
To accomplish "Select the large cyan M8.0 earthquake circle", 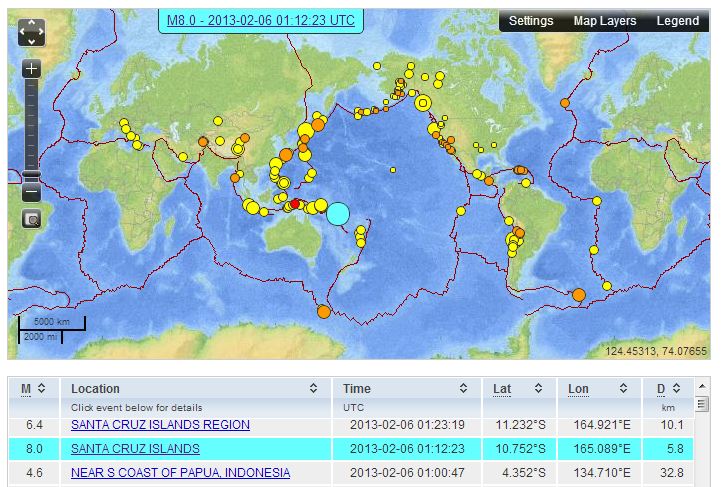I will (x=338, y=213).
